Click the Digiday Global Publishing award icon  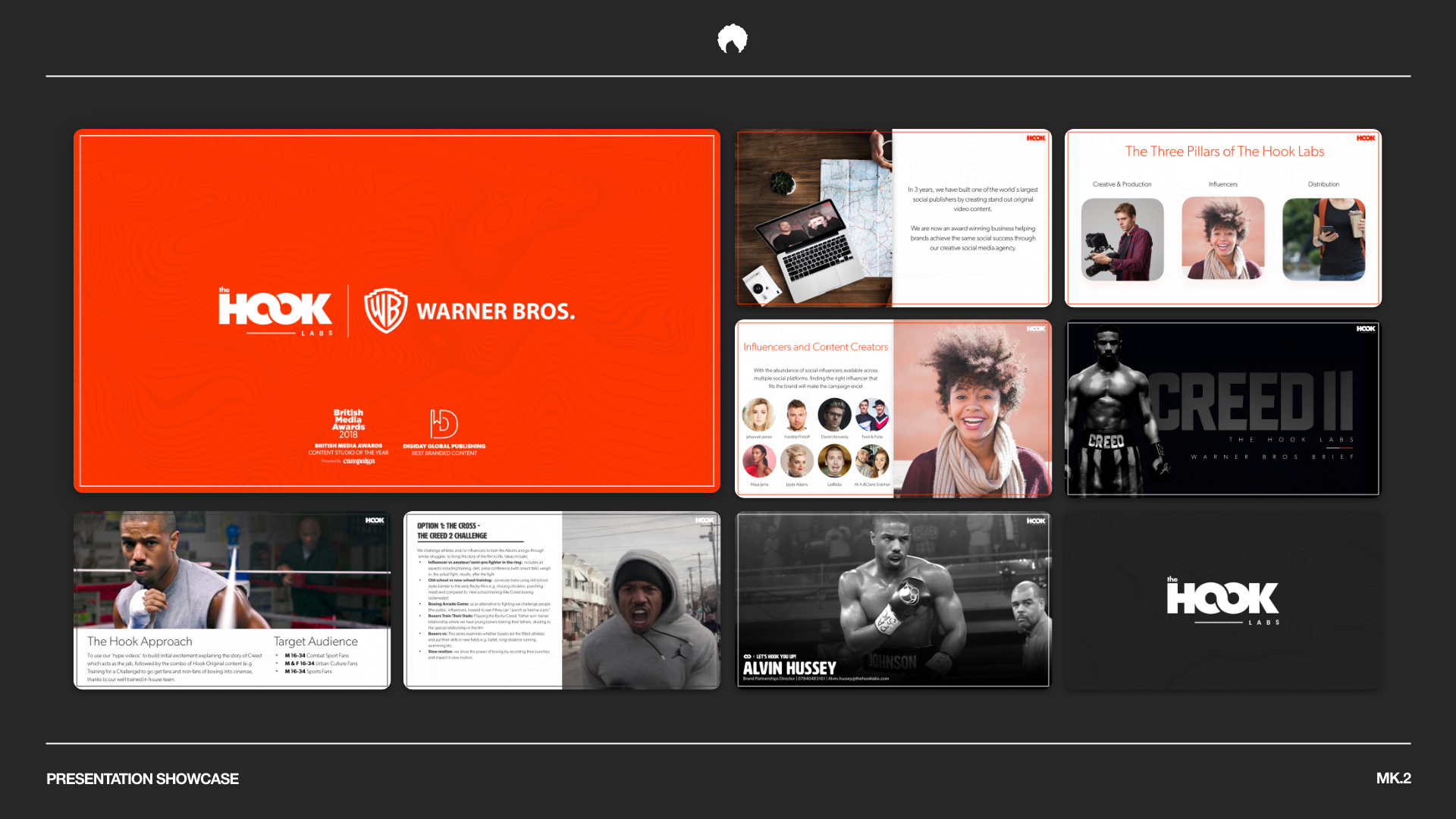coord(444,424)
